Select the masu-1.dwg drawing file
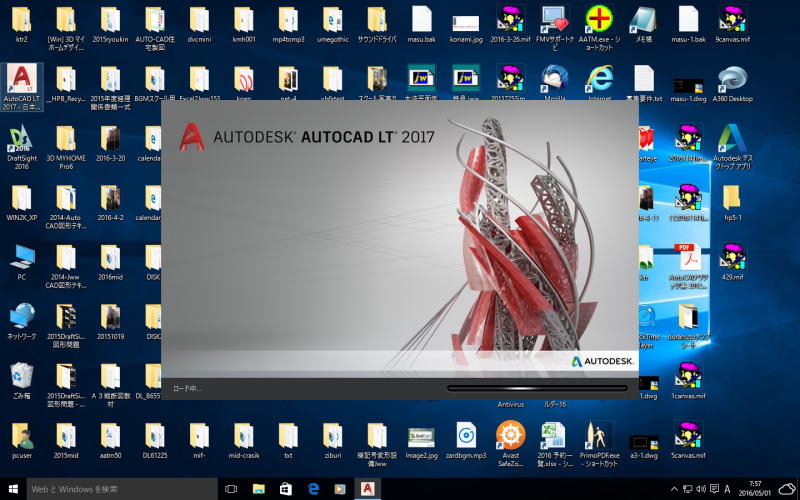Image resolution: width=800 pixels, height=500 pixels. 688,90
